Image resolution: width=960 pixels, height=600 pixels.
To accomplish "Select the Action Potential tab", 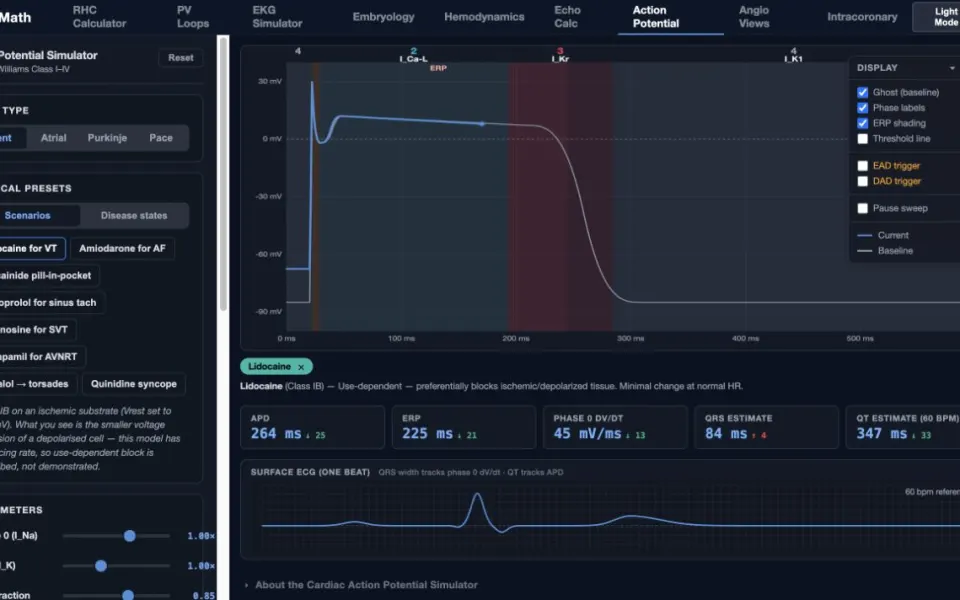I will pos(656,17).
